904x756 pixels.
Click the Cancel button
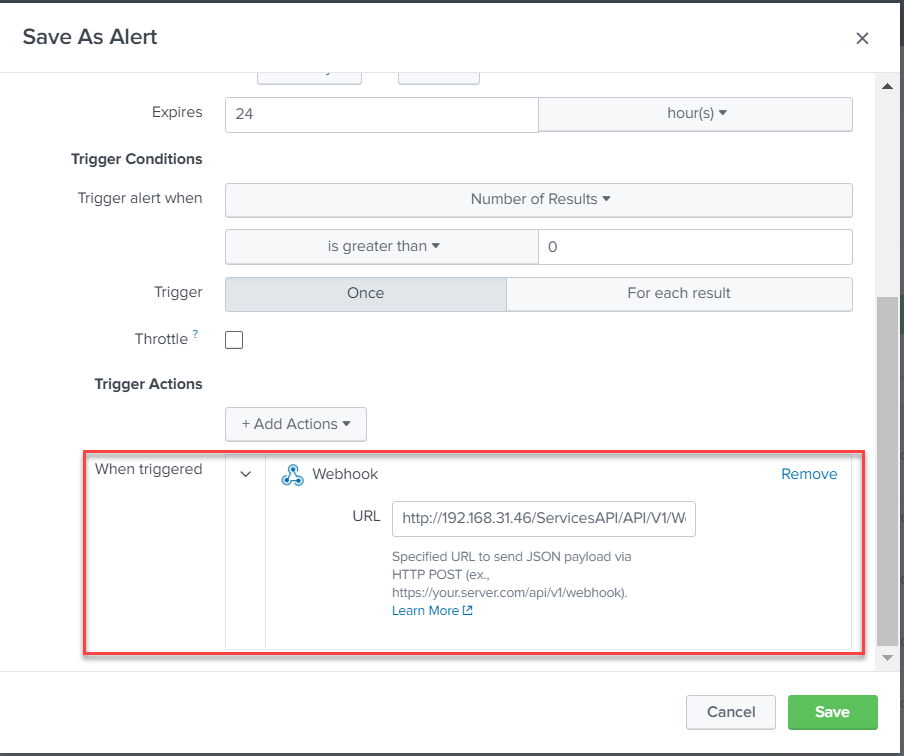click(731, 712)
